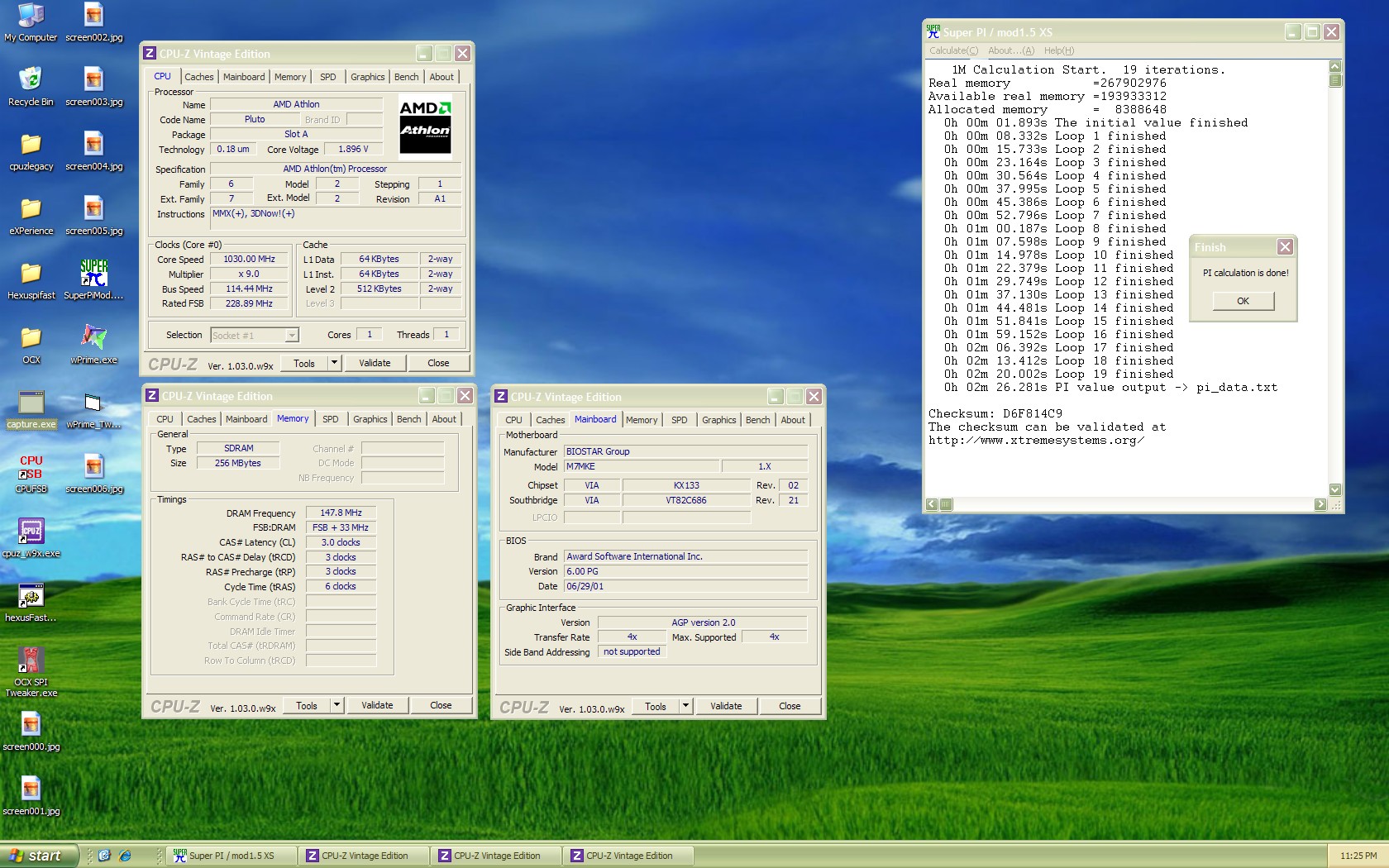
Task: Open the Recycle Bin icon
Action: coord(31,86)
